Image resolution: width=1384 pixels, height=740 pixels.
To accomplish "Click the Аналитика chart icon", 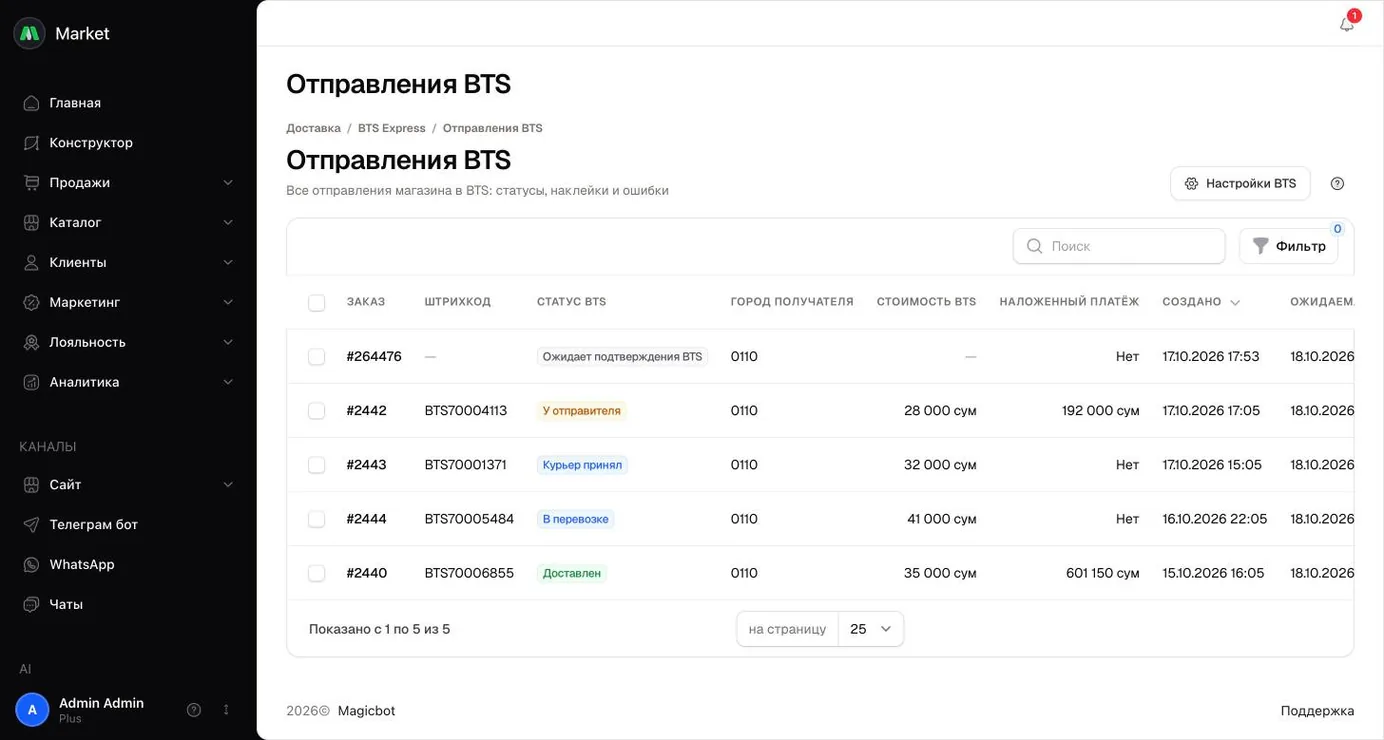I will coord(31,383).
